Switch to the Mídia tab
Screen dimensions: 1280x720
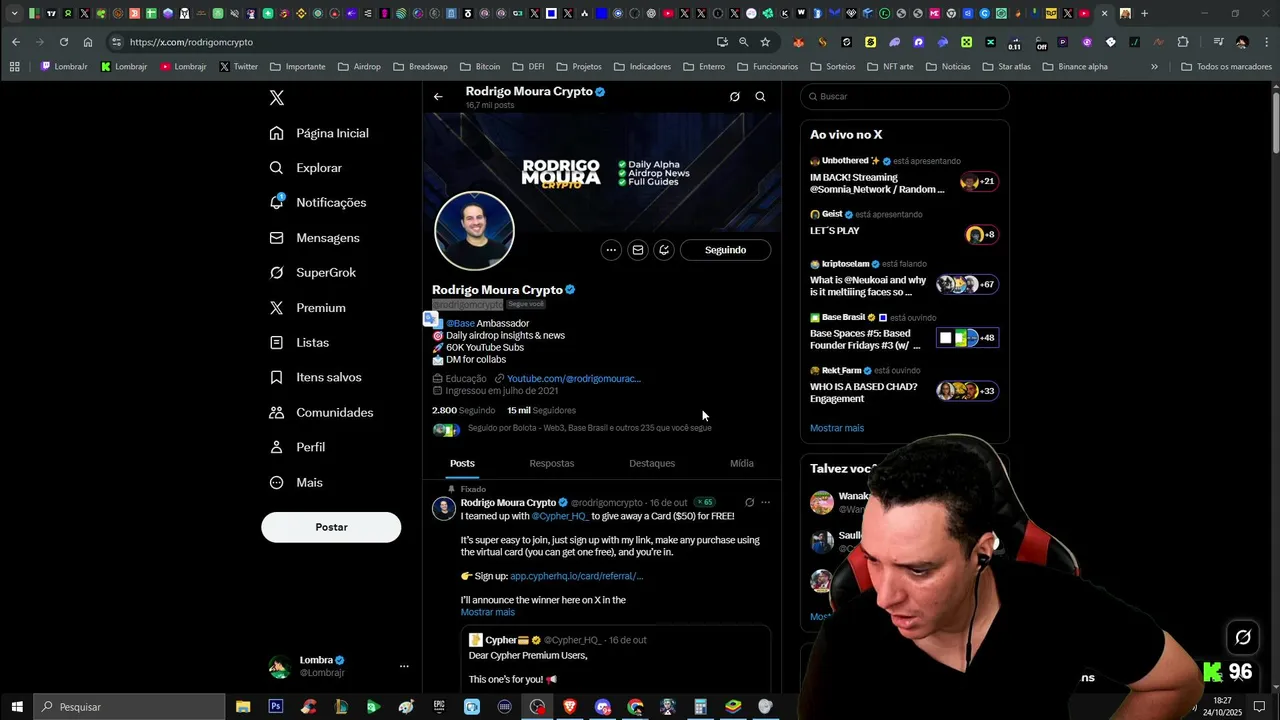[742, 463]
